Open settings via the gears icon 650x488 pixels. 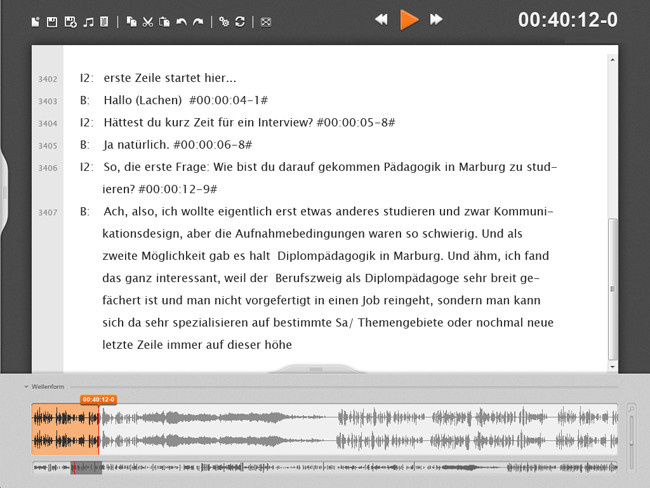pos(224,22)
